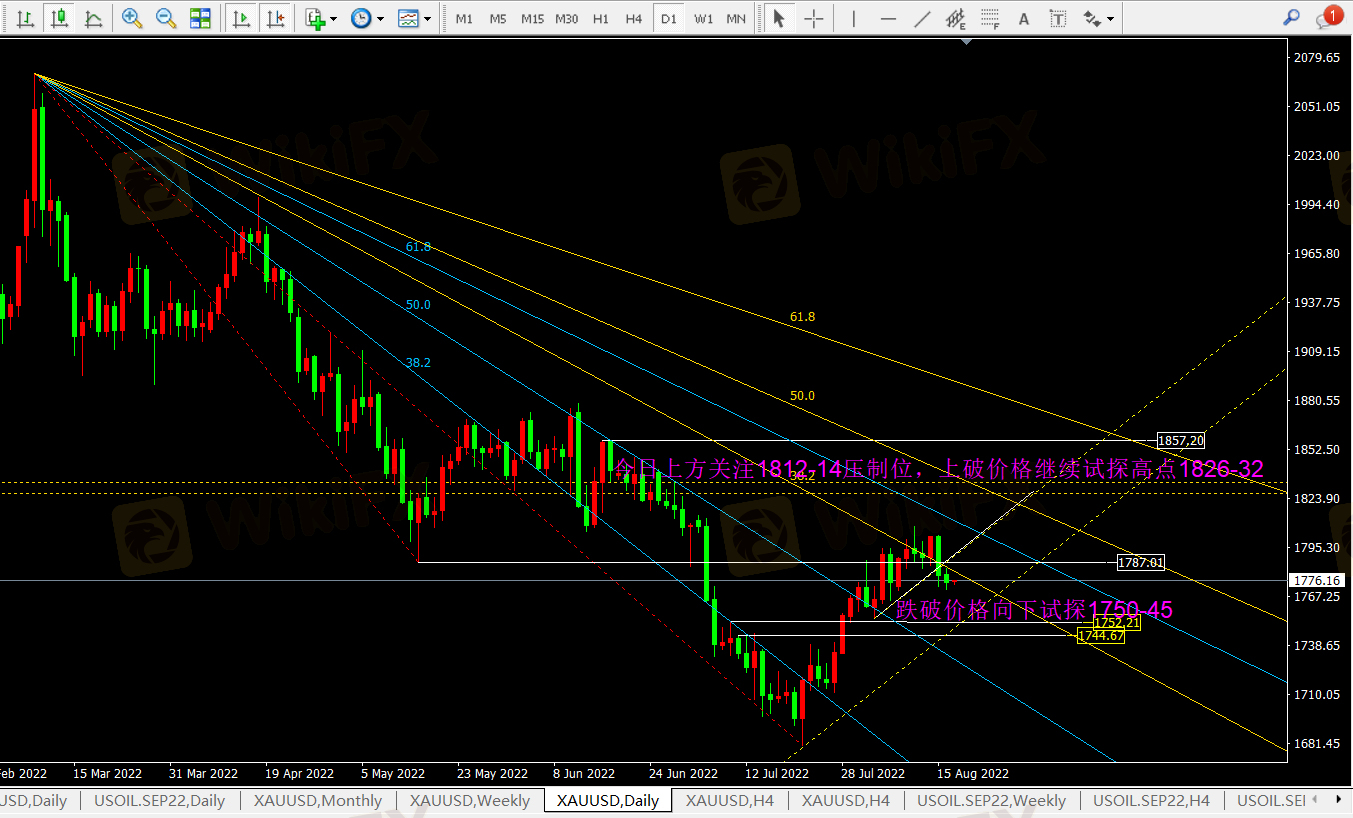Draw a trendline with the diagonal line tool
This screenshot has height=818, width=1353.
tap(922, 18)
